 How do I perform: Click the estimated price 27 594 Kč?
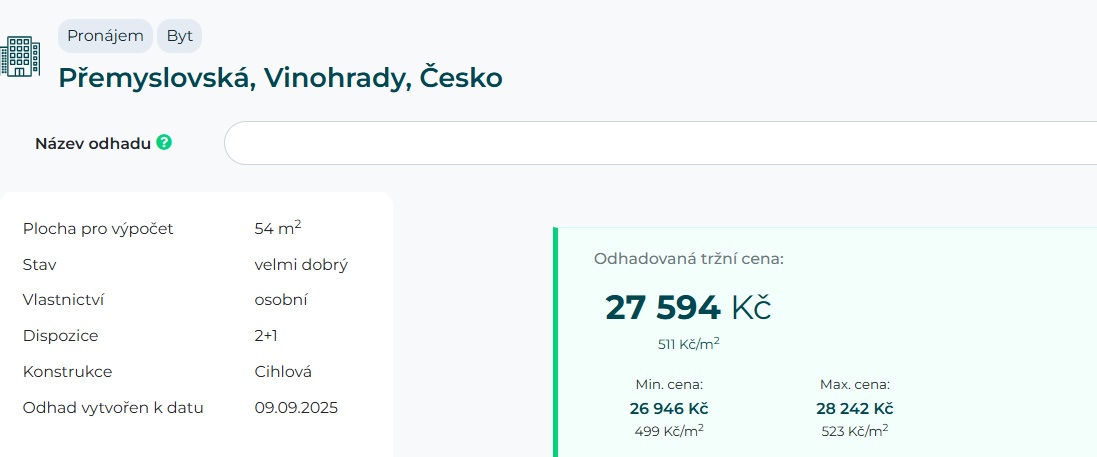click(688, 308)
